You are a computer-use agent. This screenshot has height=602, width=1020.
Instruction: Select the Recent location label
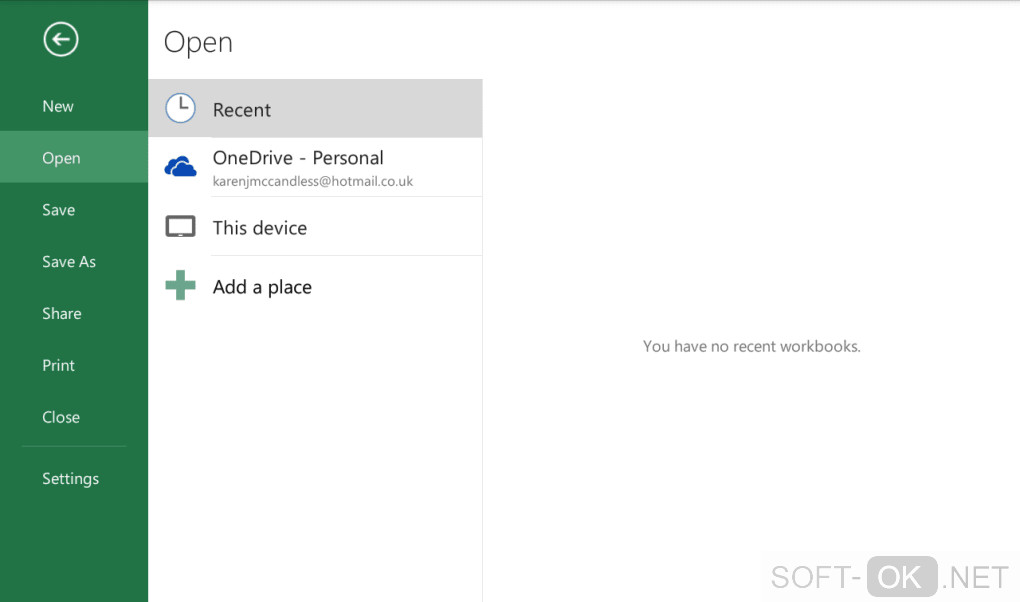[x=242, y=110]
